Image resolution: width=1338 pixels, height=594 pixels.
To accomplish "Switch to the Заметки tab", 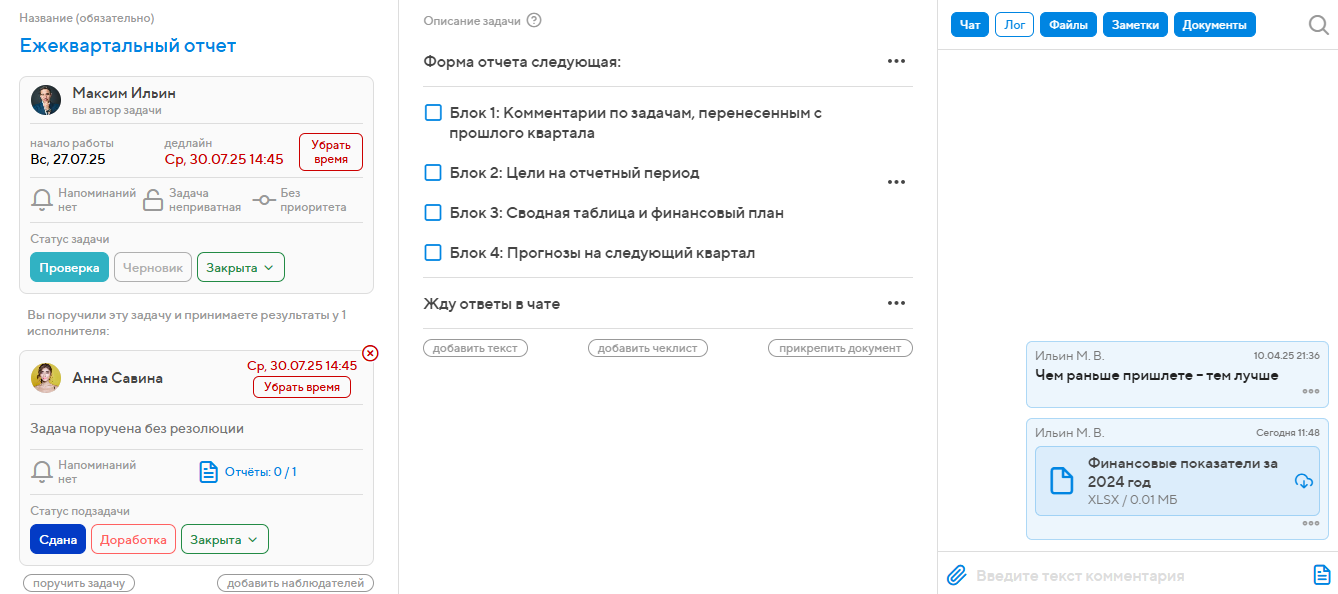I will coord(1135,25).
